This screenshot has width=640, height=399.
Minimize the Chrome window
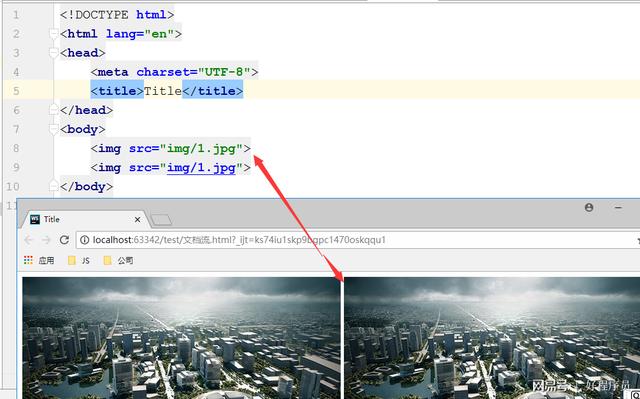click(x=618, y=208)
